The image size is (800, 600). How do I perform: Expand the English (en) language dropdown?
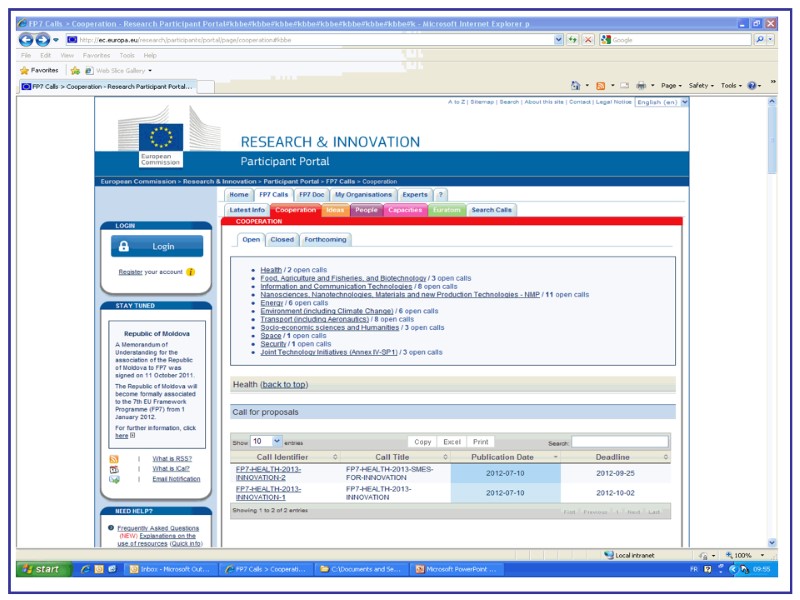[x=684, y=102]
